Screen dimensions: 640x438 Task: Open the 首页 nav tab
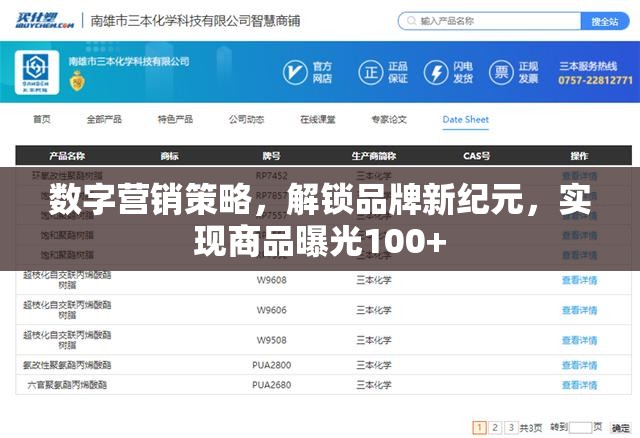(x=42, y=119)
